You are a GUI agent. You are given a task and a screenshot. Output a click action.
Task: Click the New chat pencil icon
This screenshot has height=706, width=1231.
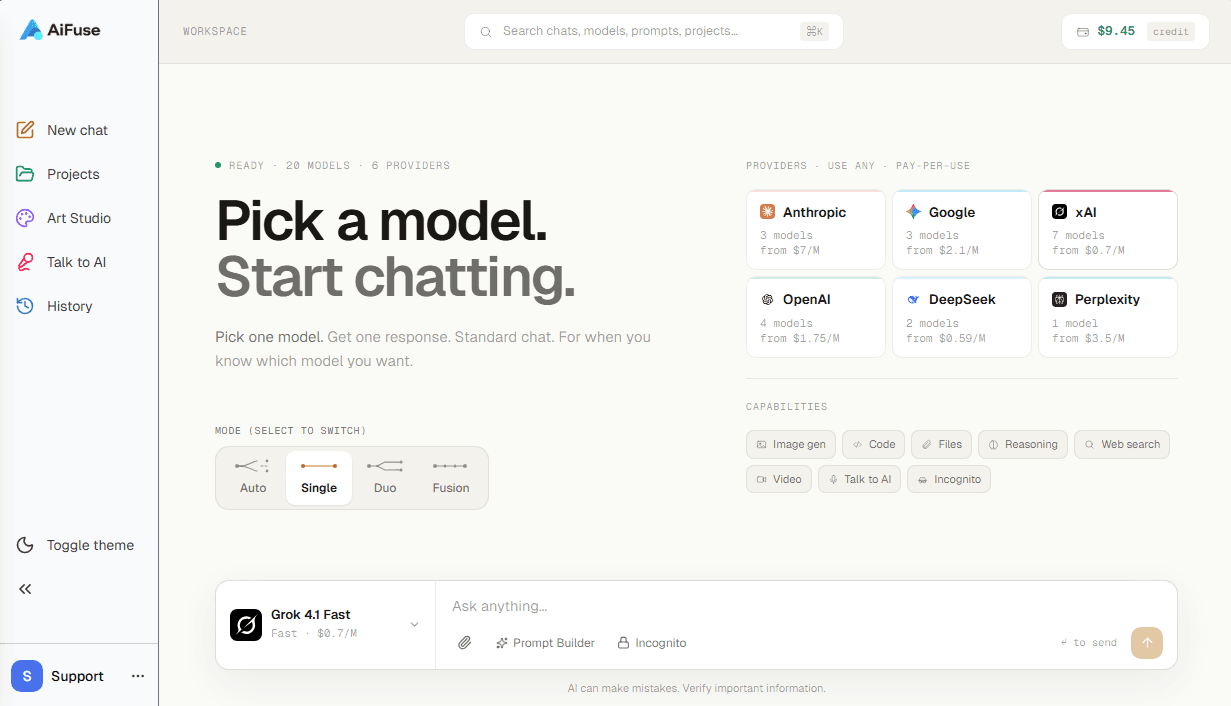pyautogui.click(x=26, y=130)
